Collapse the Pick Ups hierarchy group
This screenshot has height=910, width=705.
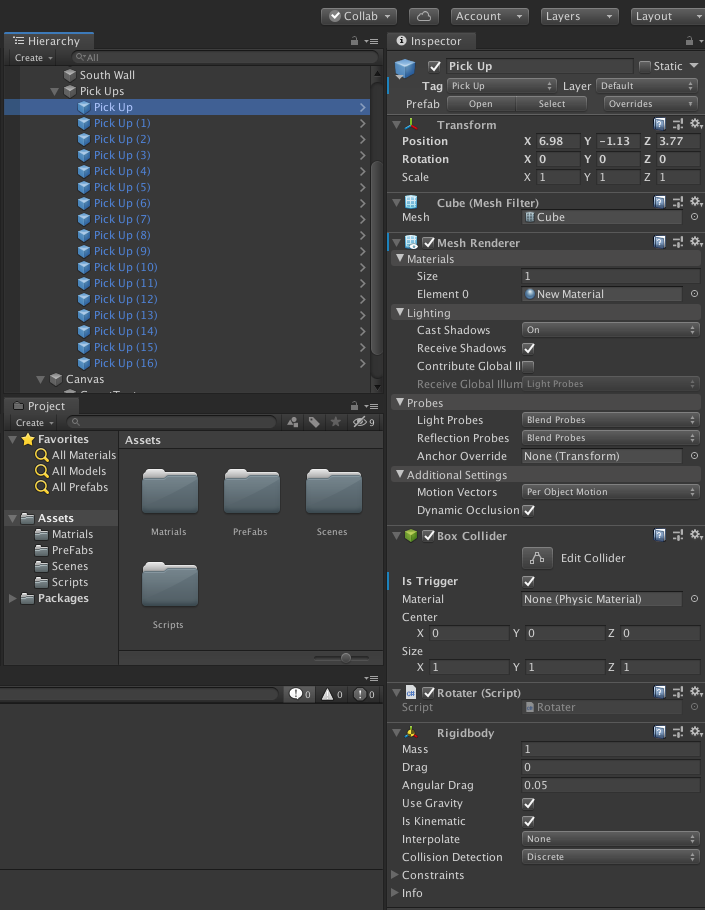pos(55,91)
